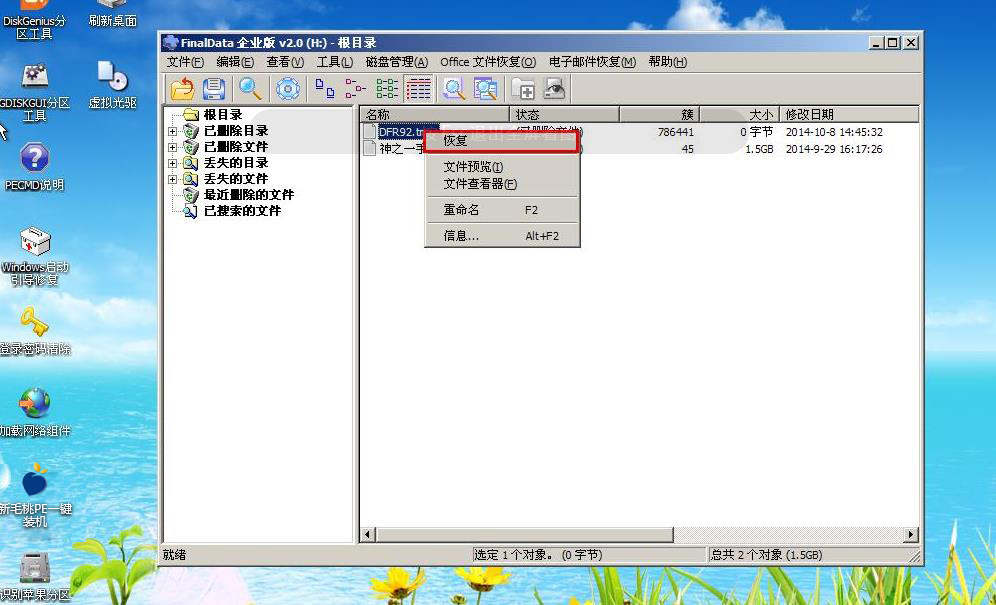Click the file viewer toolbar icon
The width and height of the screenshot is (996, 605).
coord(486,89)
